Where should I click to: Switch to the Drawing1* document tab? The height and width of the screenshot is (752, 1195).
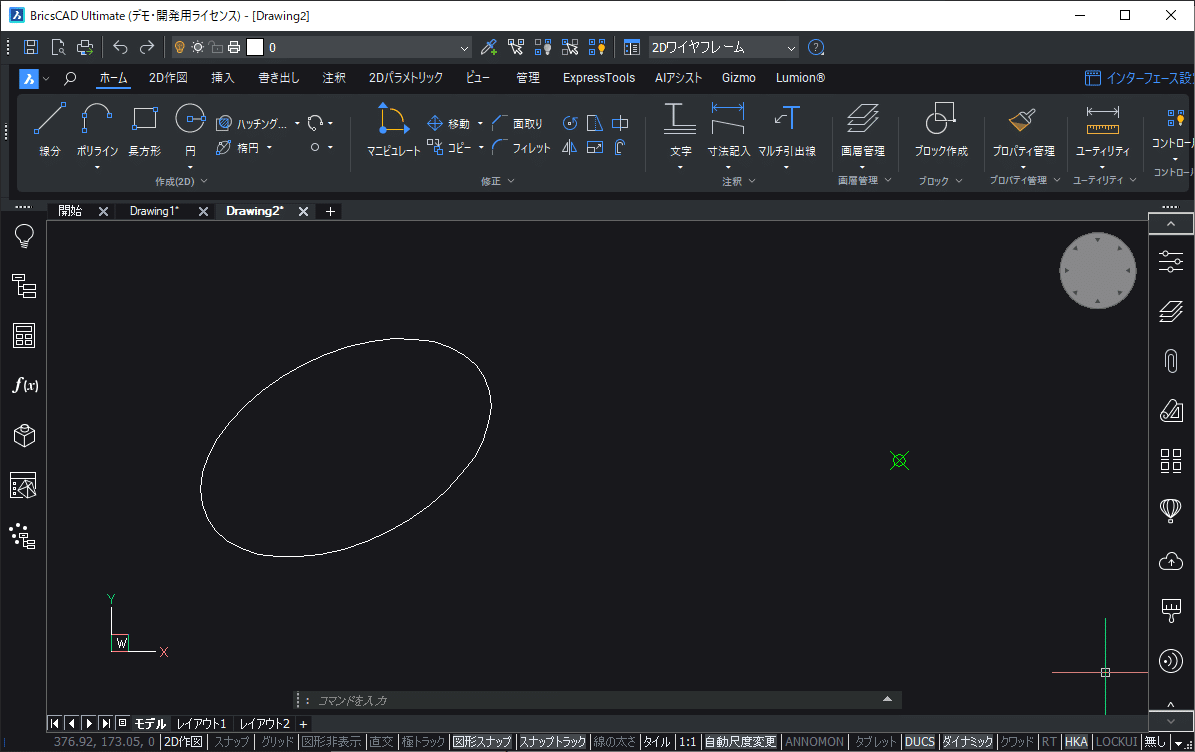[x=154, y=211]
